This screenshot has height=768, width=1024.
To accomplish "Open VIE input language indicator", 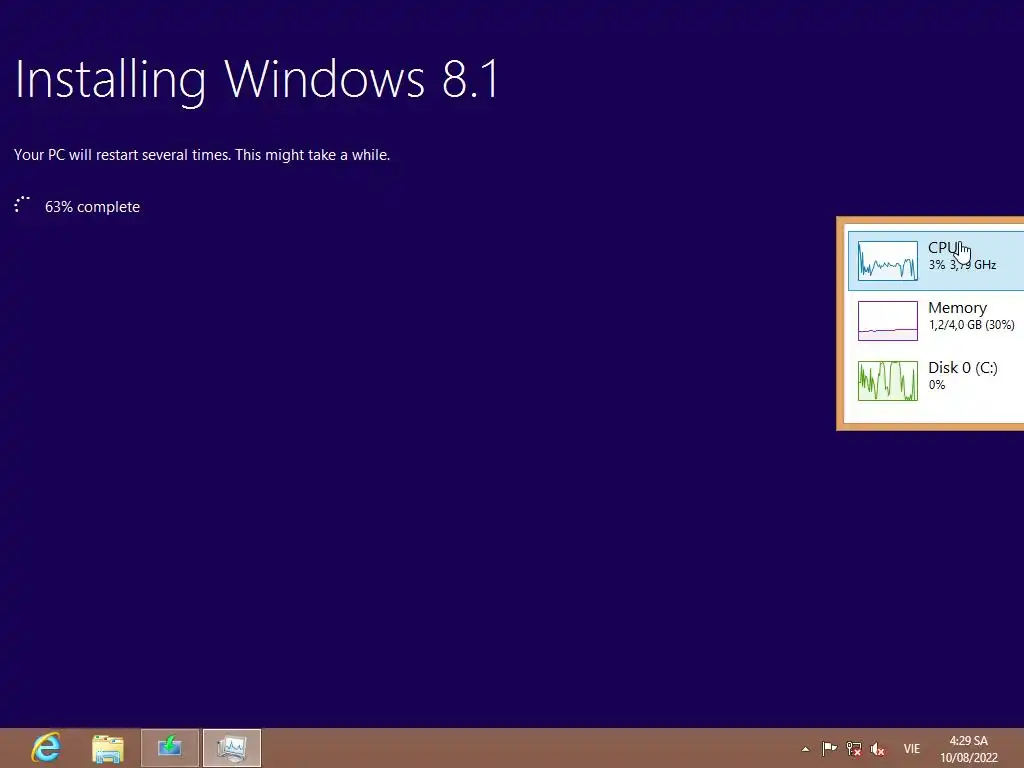I will tap(912, 748).
